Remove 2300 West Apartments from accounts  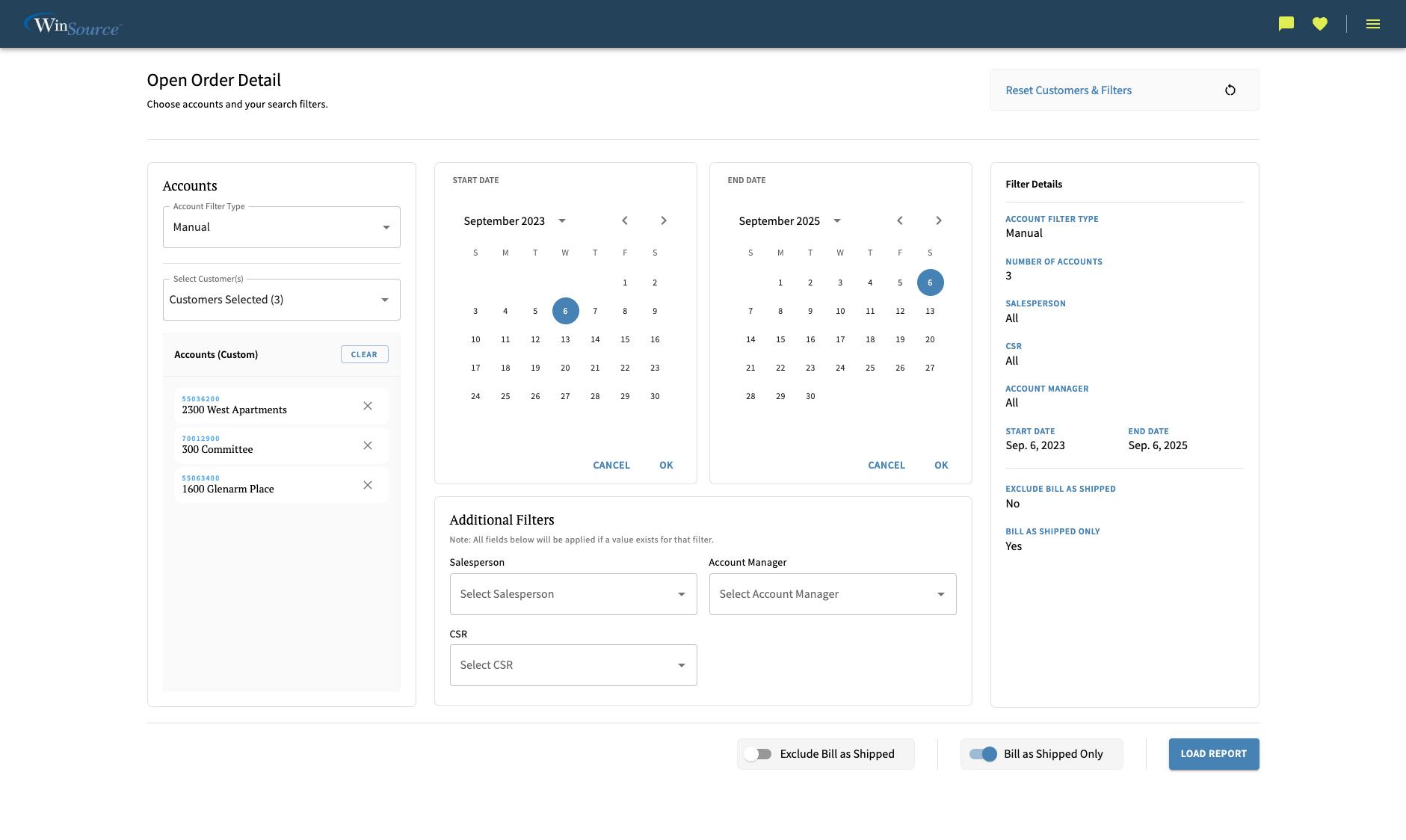point(368,406)
